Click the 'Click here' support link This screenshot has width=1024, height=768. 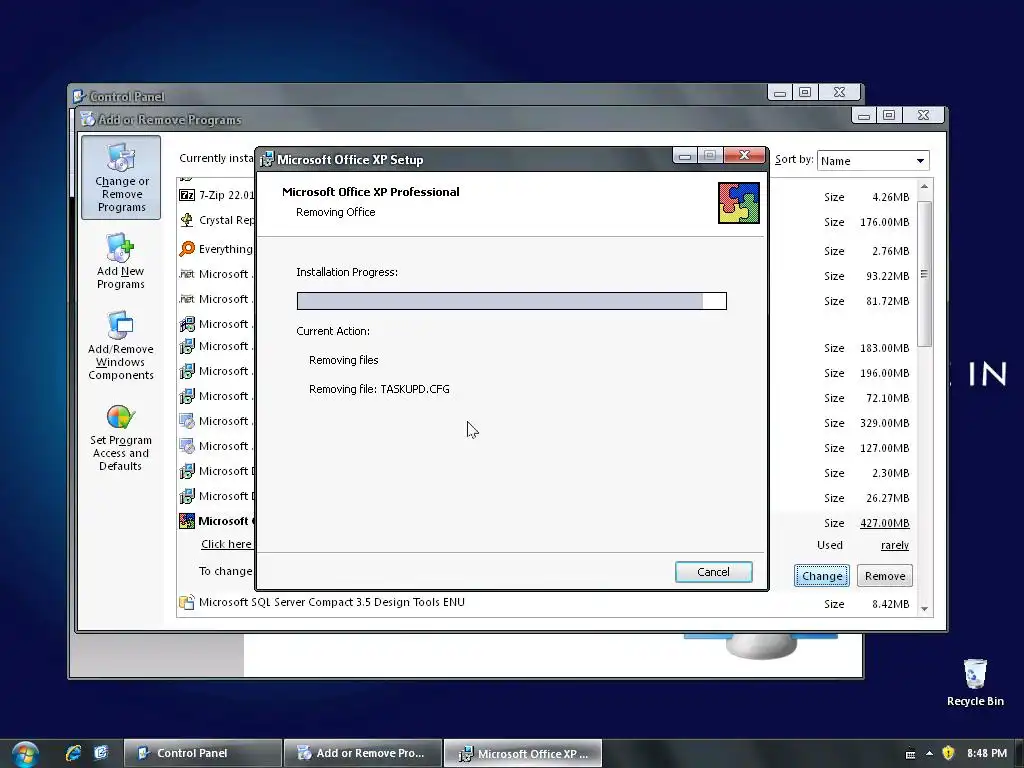click(x=226, y=544)
